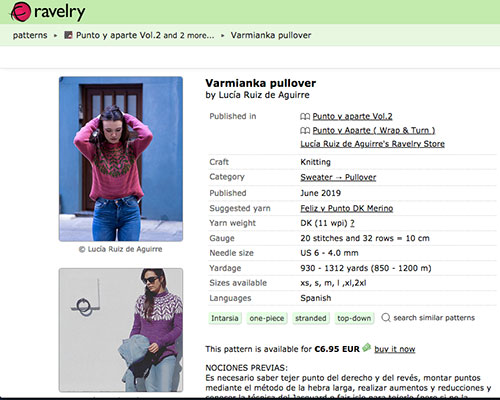
Task: Open Punto y aparte Vol.2 and 2 more breadcrumb
Action: point(145,35)
